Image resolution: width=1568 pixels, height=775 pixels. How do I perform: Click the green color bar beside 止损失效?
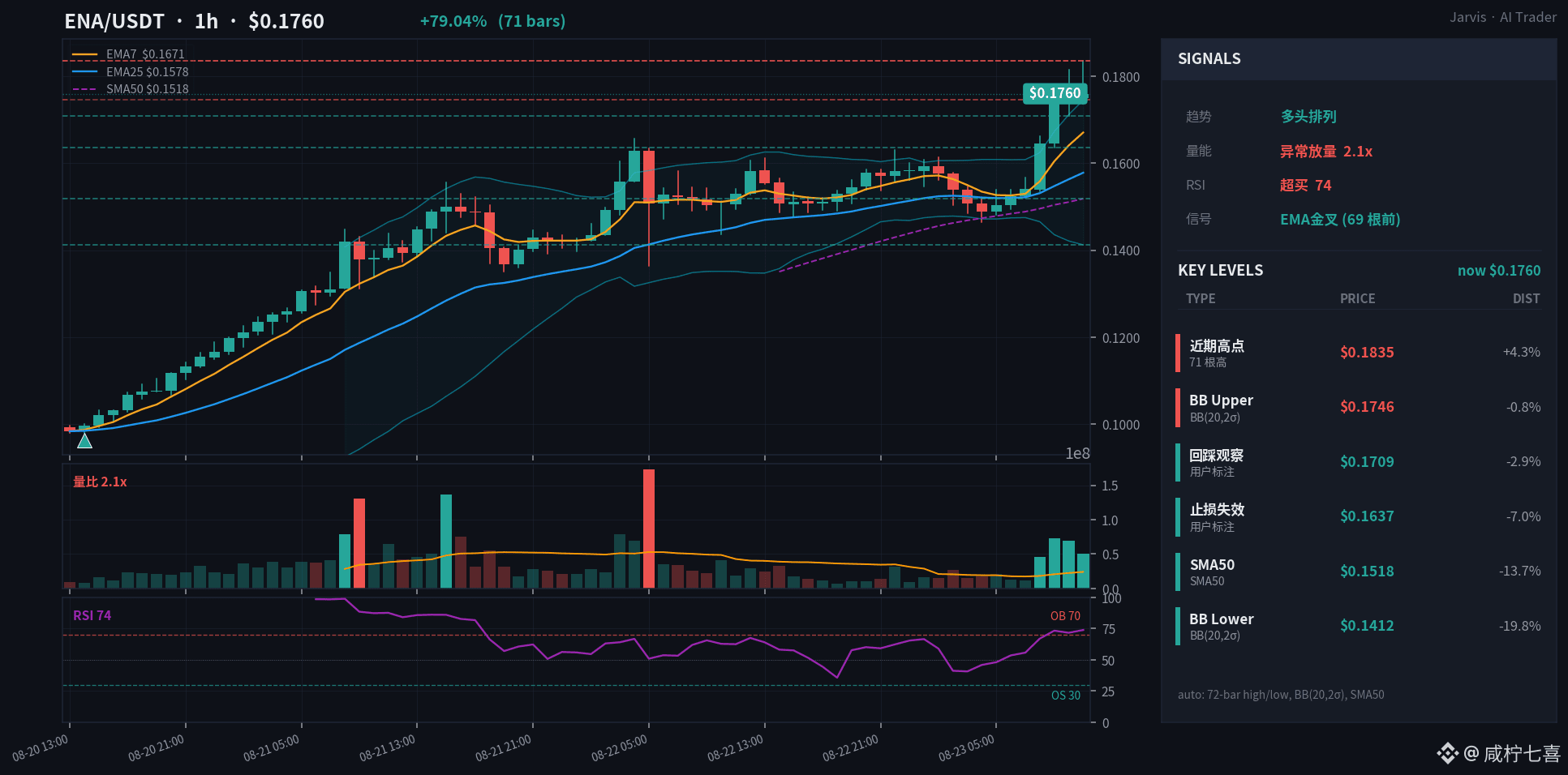pos(1178,517)
